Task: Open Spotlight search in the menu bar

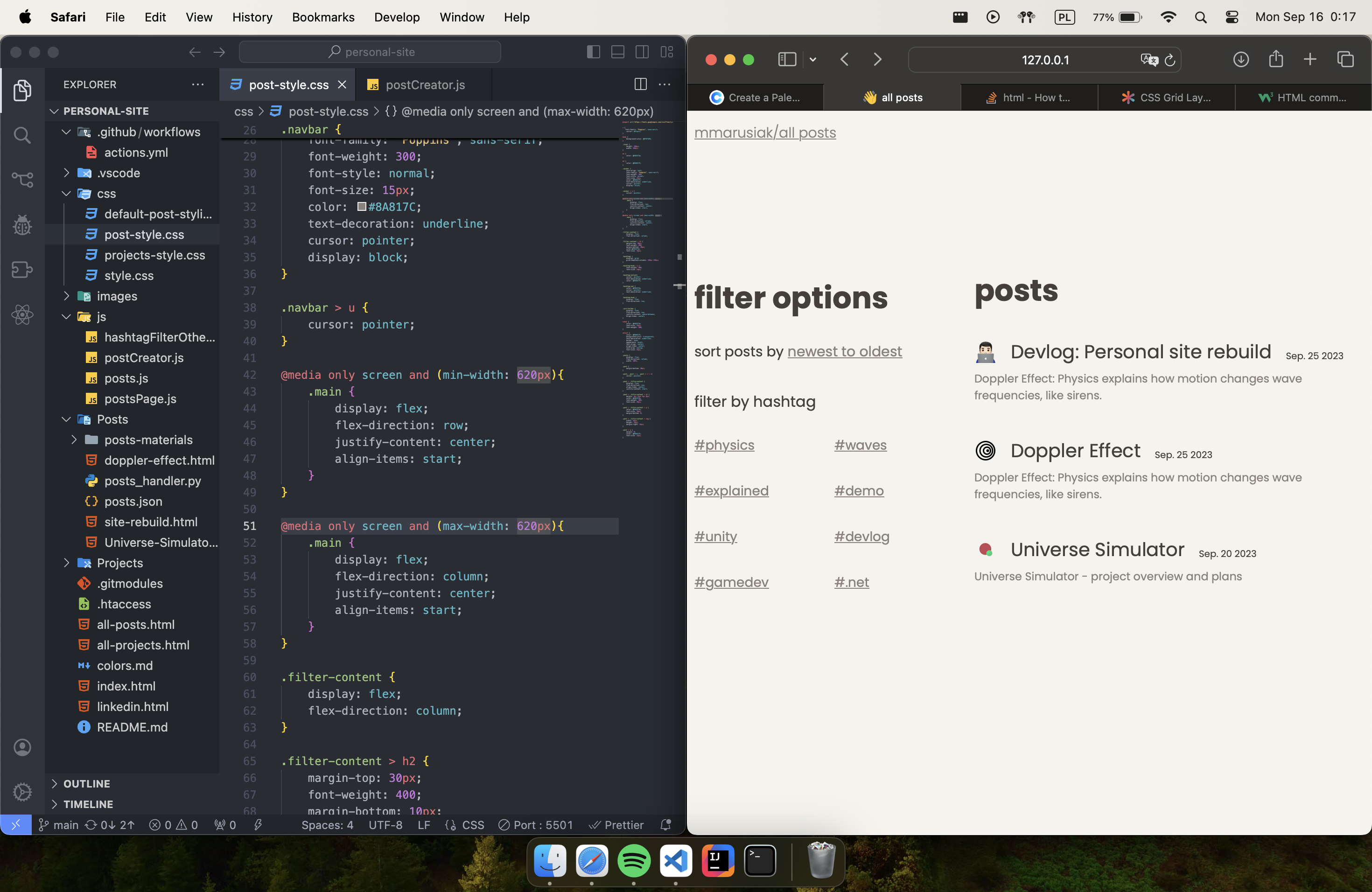Action: (1201, 17)
